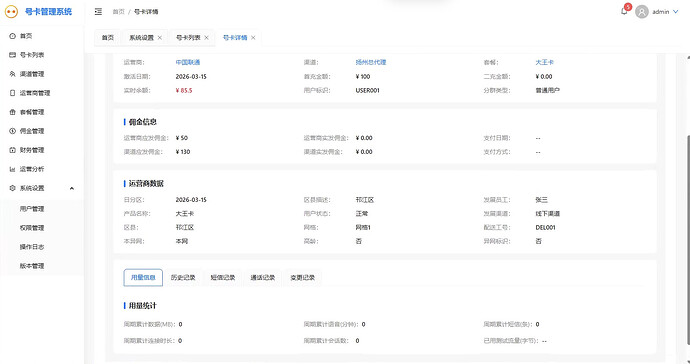Click the 号卡列表 card icon in sidebar
This screenshot has height=364, width=690.
pyautogui.click(x=12, y=55)
